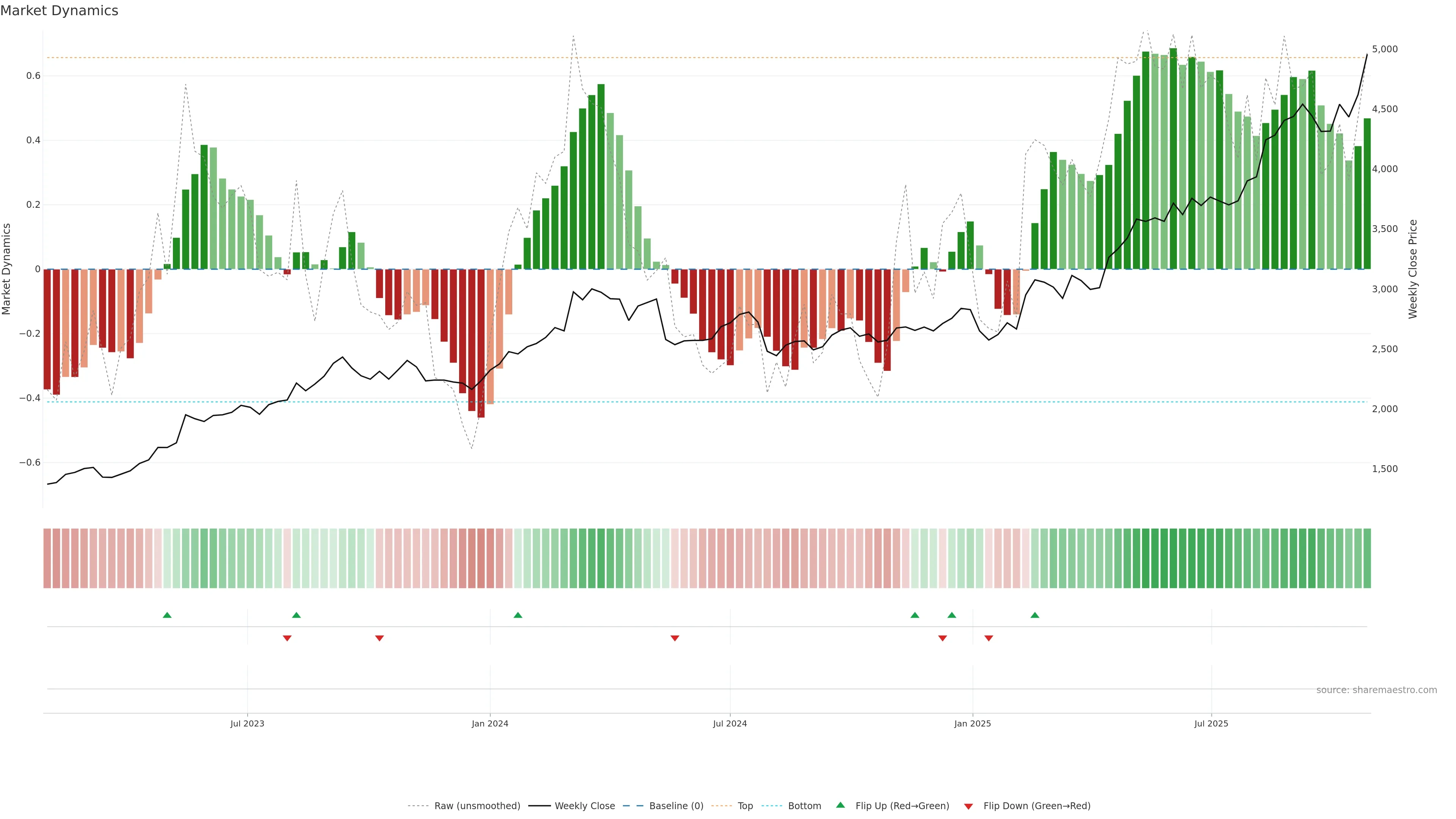The width and height of the screenshot is (1456, 819).
Task: Click the Weekly Close Price axis title
Action: (x=1413, y=269)
